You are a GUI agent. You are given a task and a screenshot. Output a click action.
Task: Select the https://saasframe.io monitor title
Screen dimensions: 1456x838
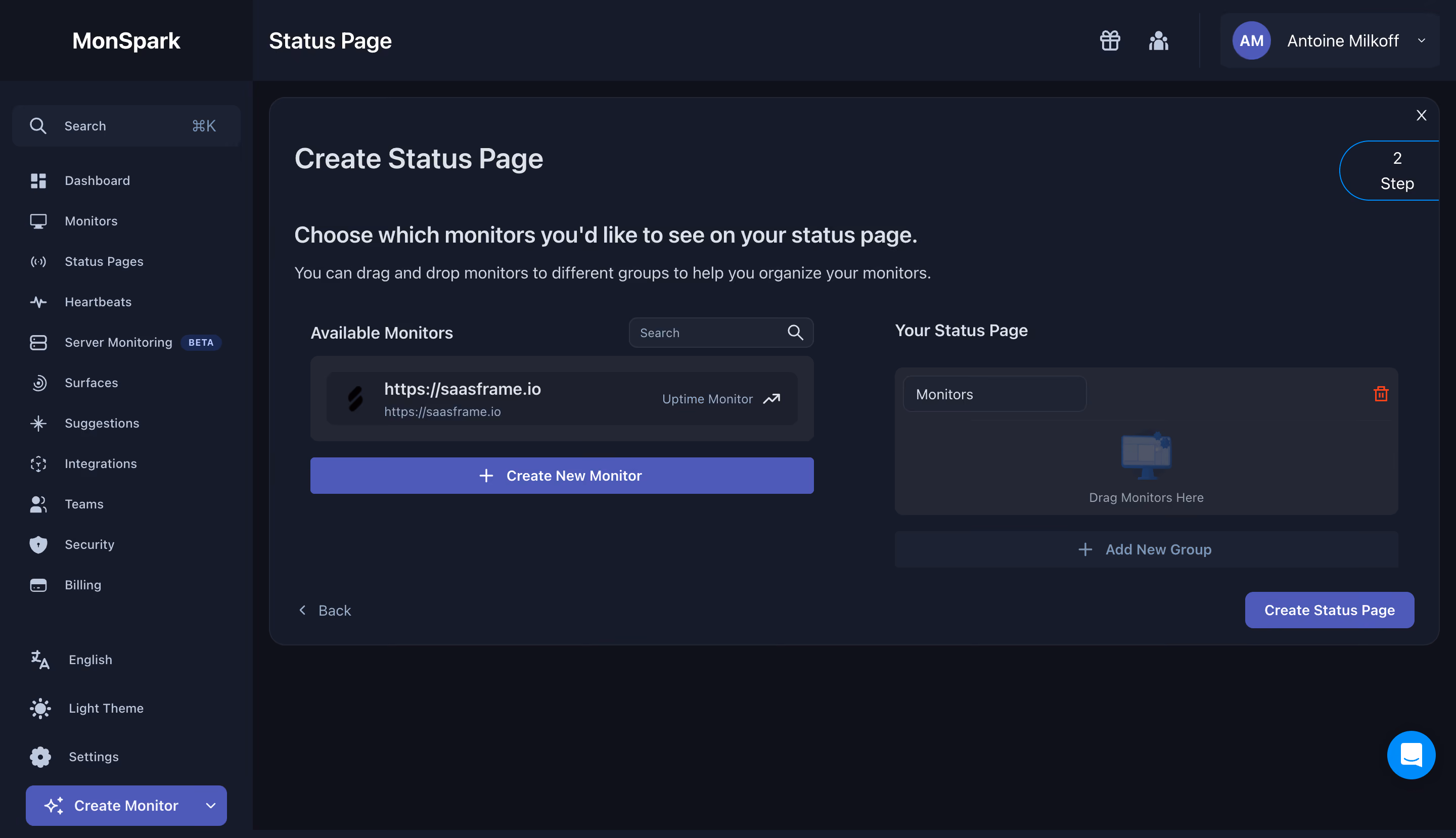(x=462, y=389)
